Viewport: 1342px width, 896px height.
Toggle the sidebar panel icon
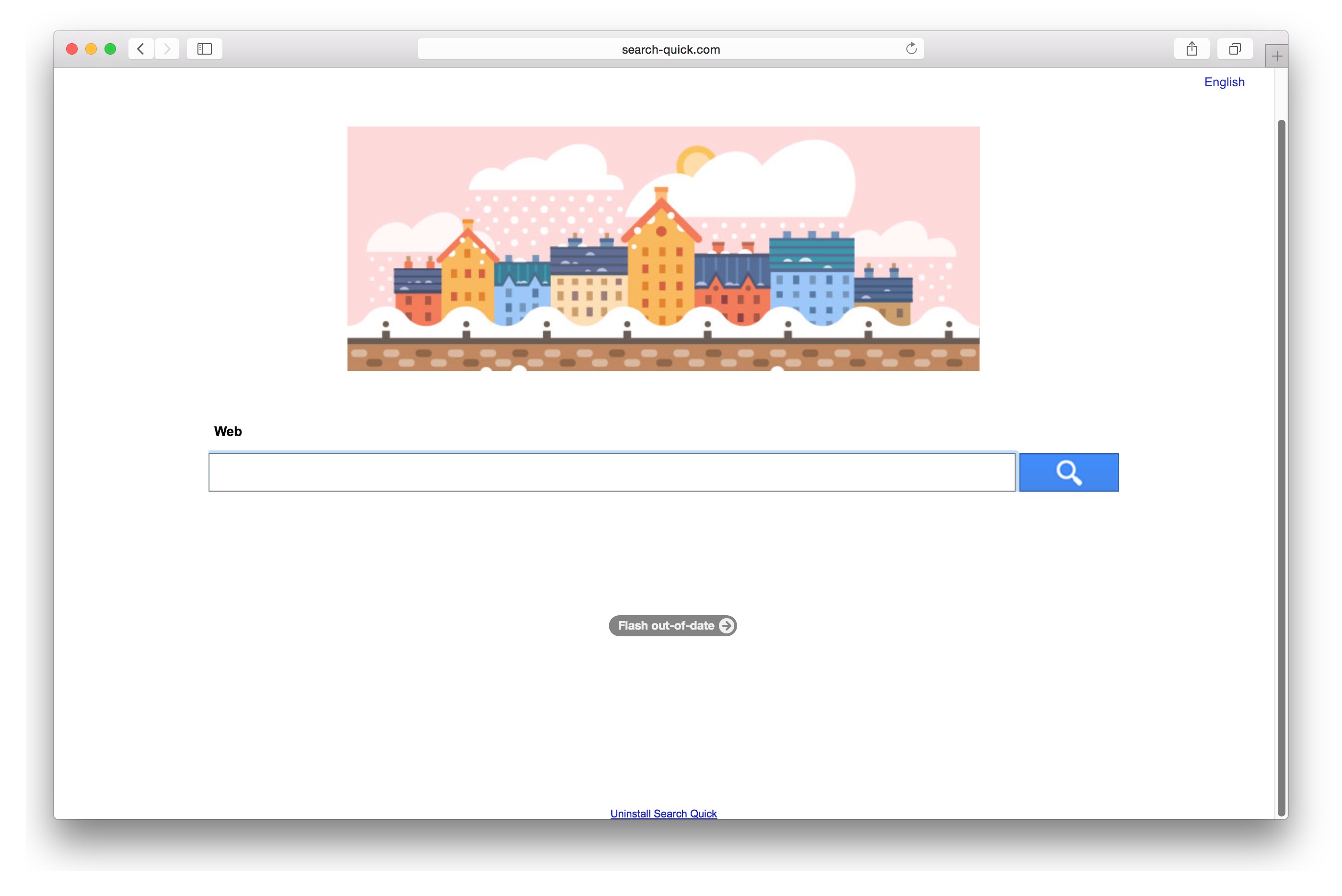(x=205, y=49)
